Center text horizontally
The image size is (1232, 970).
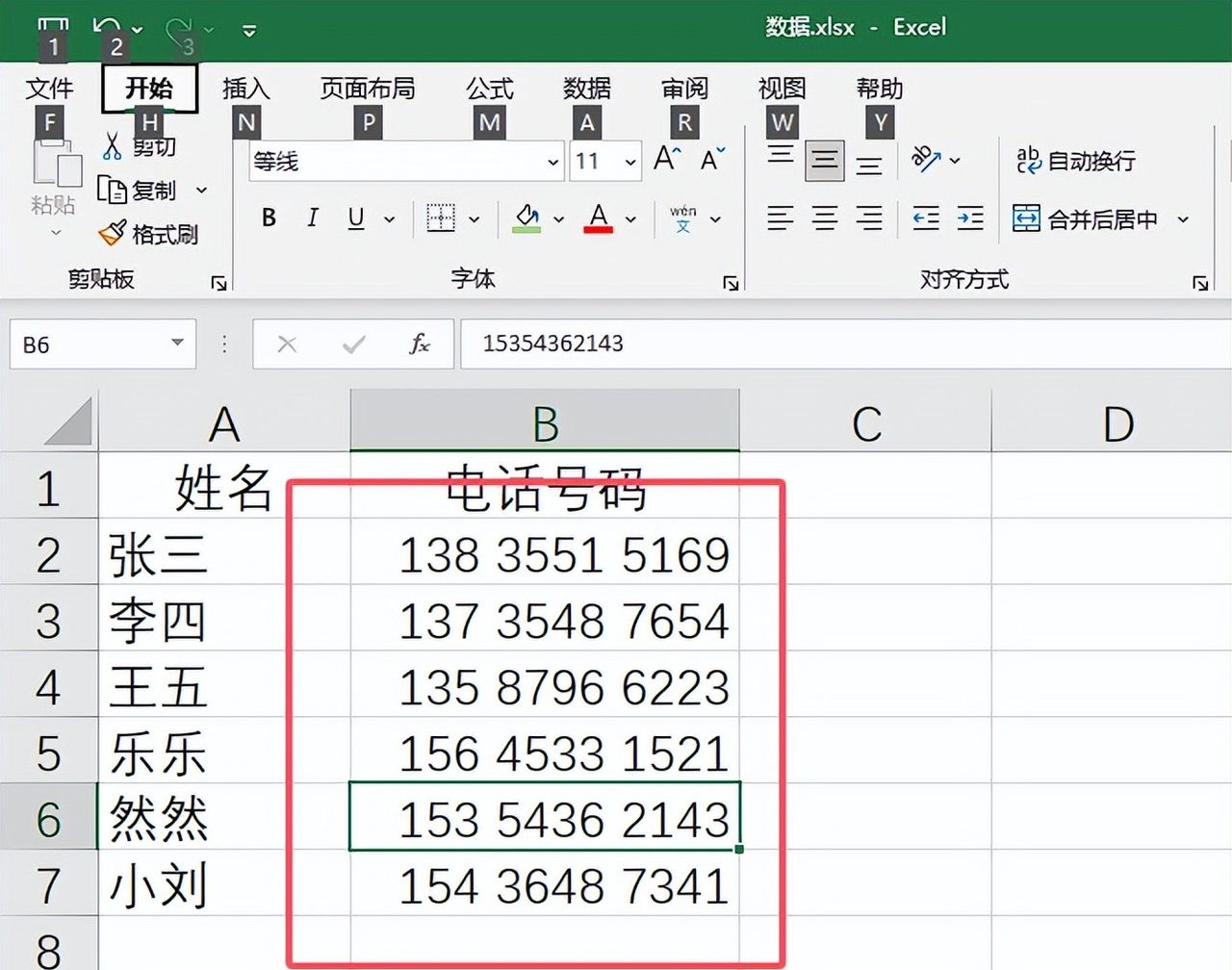click(x=825, y=218)
